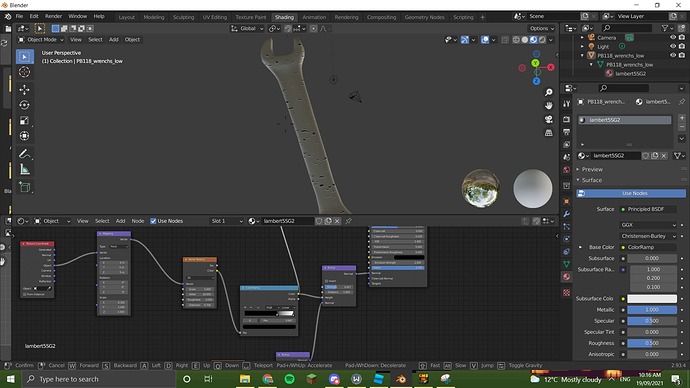Open the viewport Options button
Screen dimensions: 690x388
[542, 28]
